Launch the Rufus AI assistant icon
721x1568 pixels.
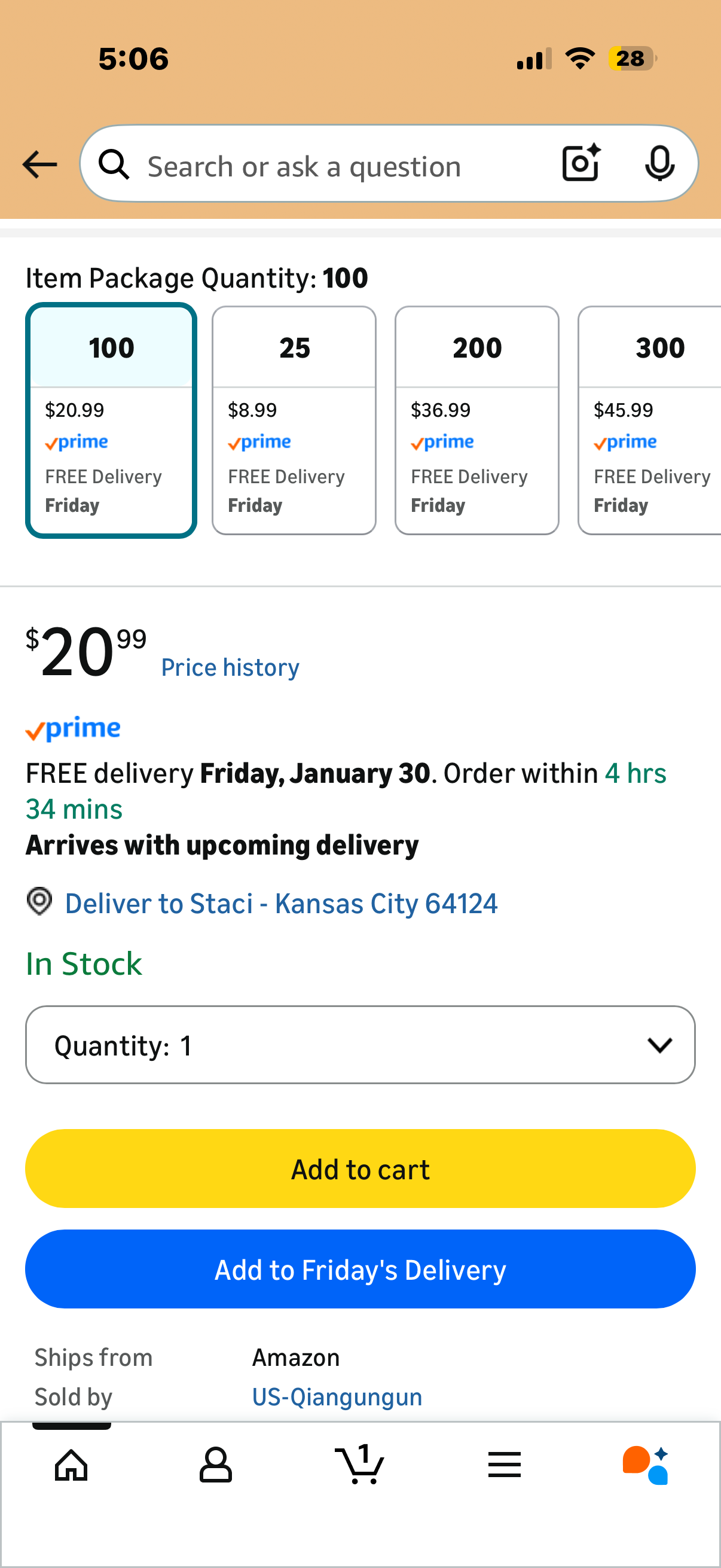click(646, 1465)
